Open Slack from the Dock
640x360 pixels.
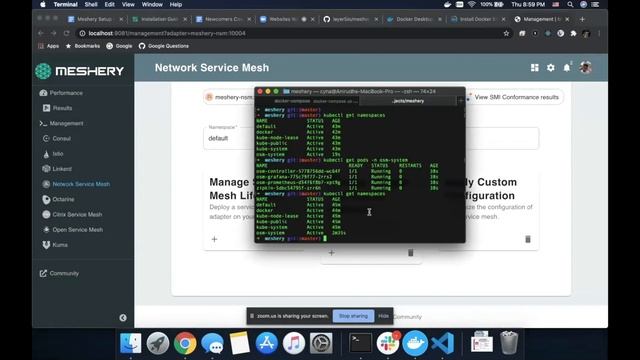click(388, 343)
